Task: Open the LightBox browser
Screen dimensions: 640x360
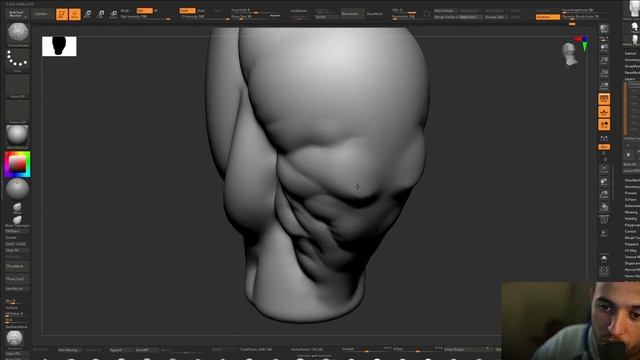Action: [x=41, y=14]
